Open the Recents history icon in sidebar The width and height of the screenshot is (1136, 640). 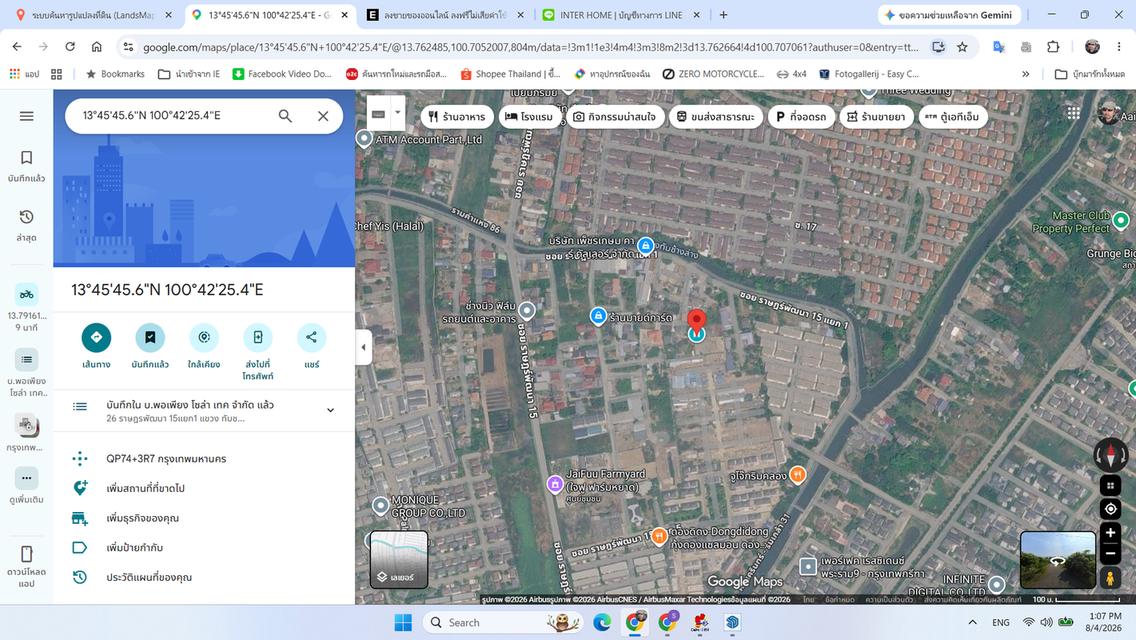pyautogui.click(x=27, y=217)
